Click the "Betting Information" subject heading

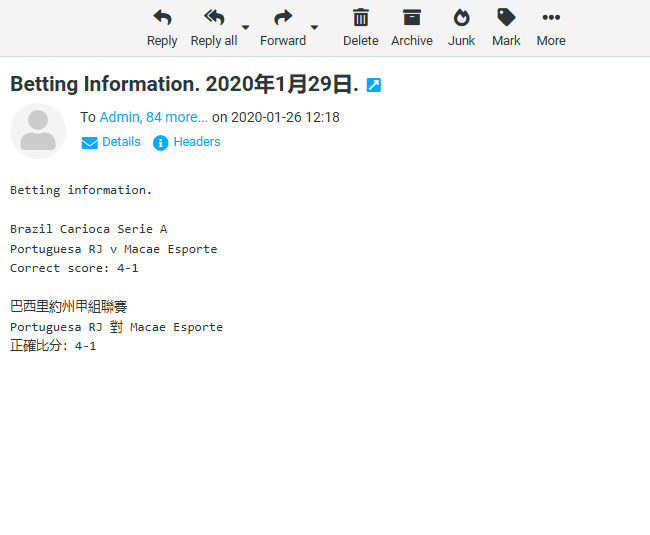[x=184, y=85]
